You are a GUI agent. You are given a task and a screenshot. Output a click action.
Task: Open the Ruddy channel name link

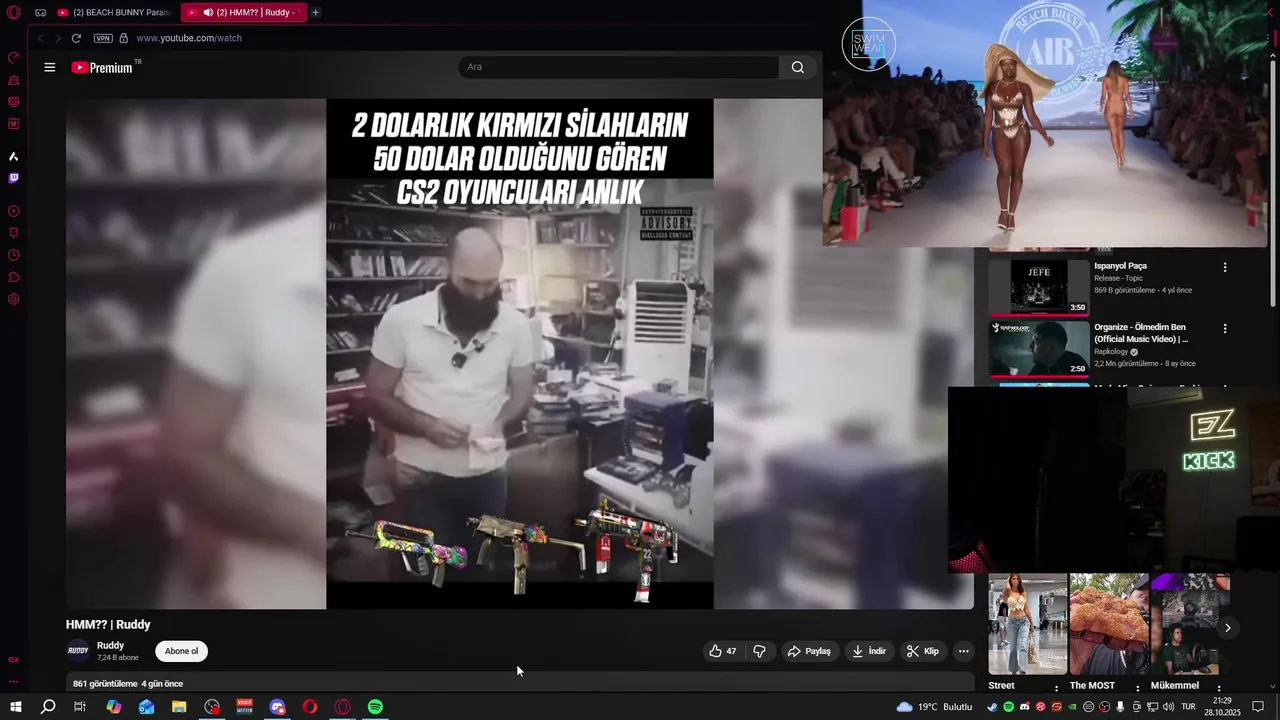point(110,646)
